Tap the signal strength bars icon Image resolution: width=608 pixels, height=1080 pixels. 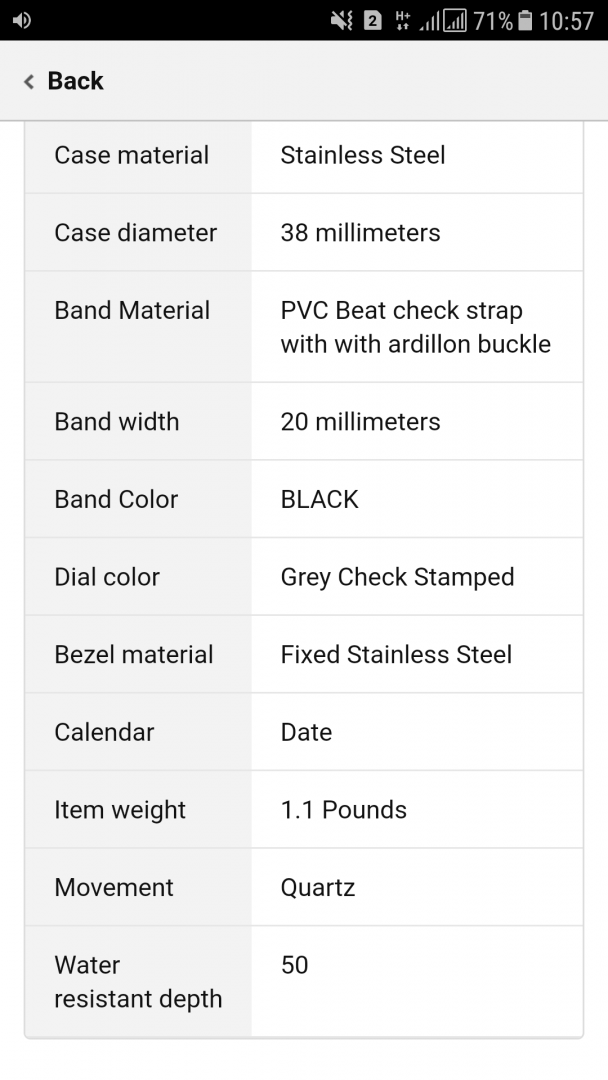tap(443, 20)
